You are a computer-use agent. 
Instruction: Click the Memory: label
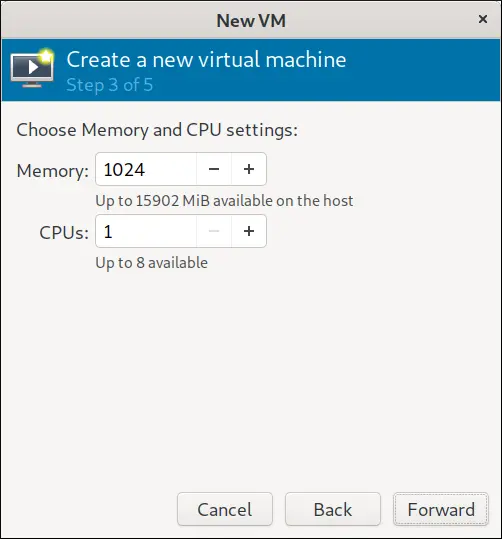click(x=53, y=171)
